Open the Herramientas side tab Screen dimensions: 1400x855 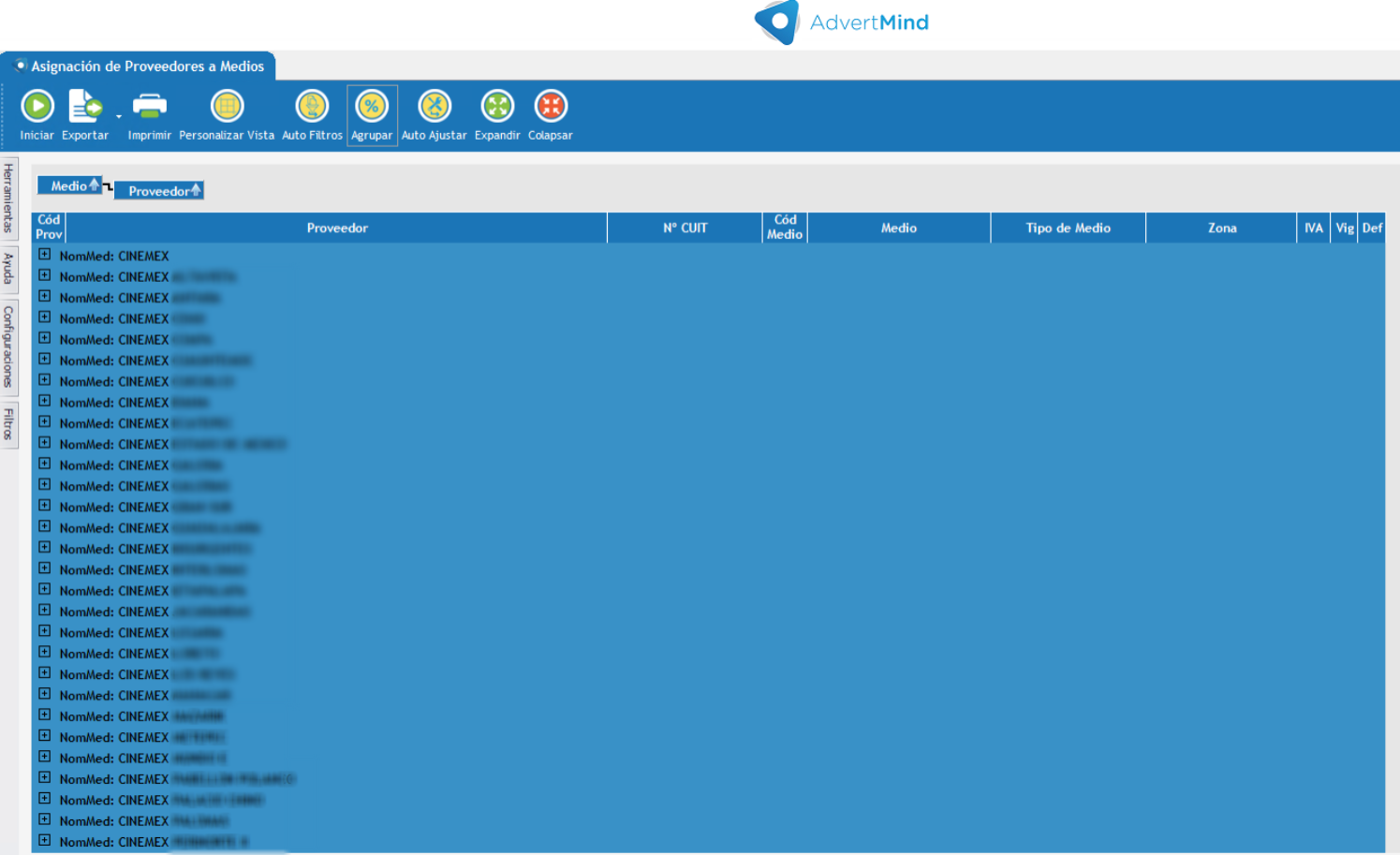point(8,199)
